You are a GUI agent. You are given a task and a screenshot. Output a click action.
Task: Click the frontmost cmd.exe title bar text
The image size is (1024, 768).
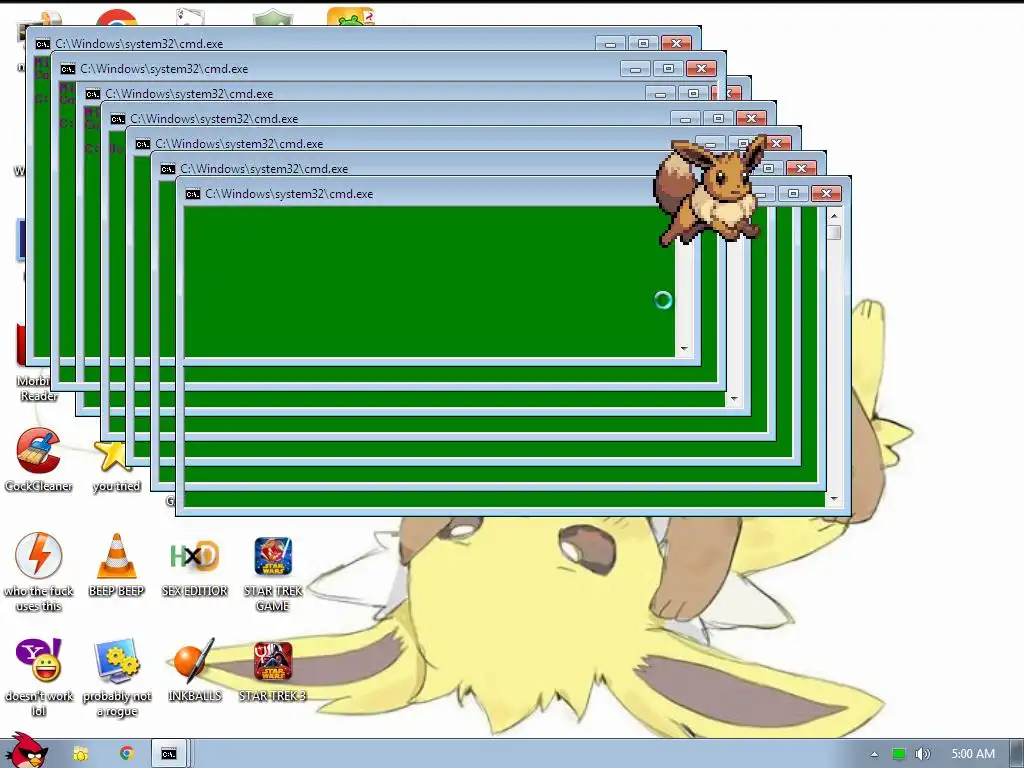coord(289,194)
